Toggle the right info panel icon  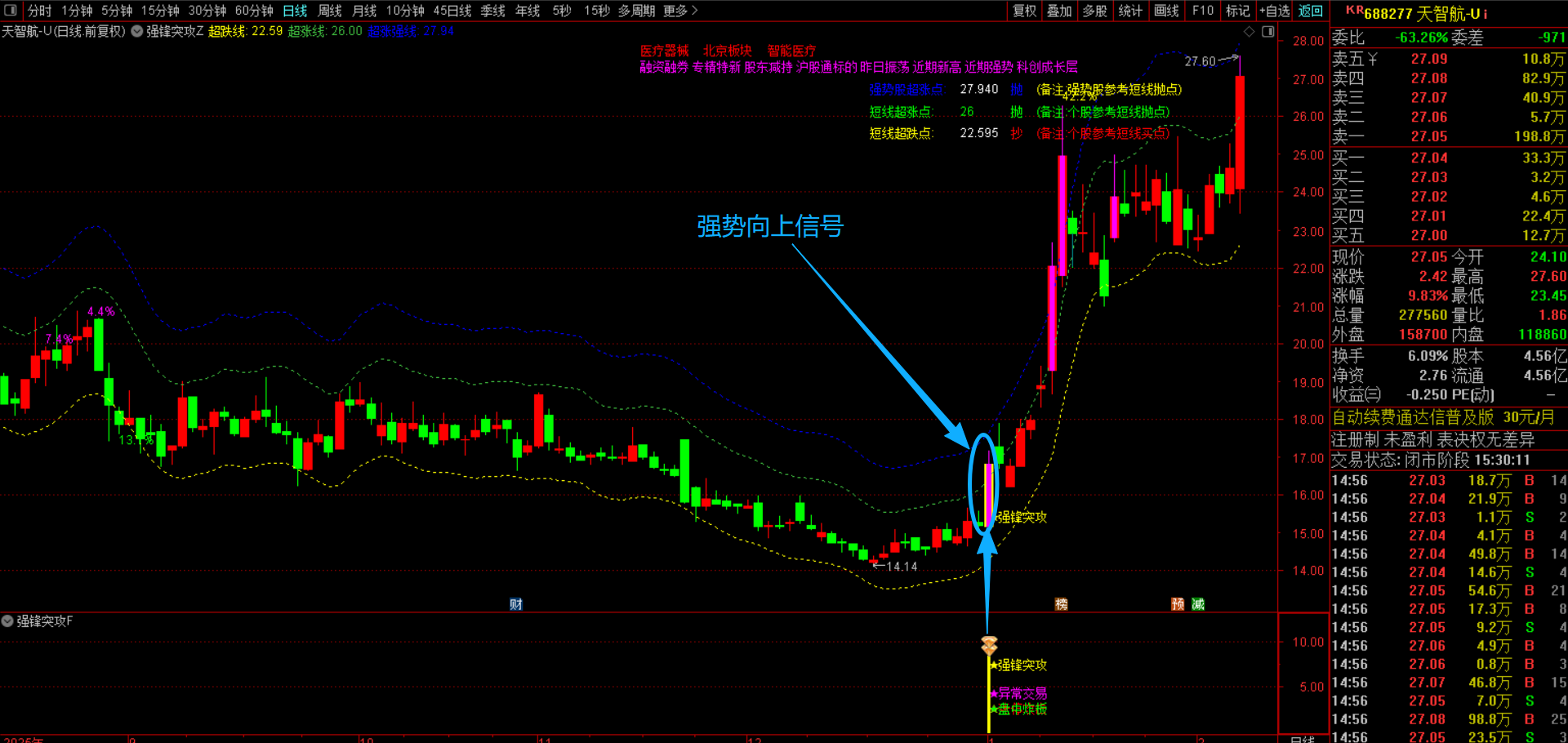tap(1268, 32)
